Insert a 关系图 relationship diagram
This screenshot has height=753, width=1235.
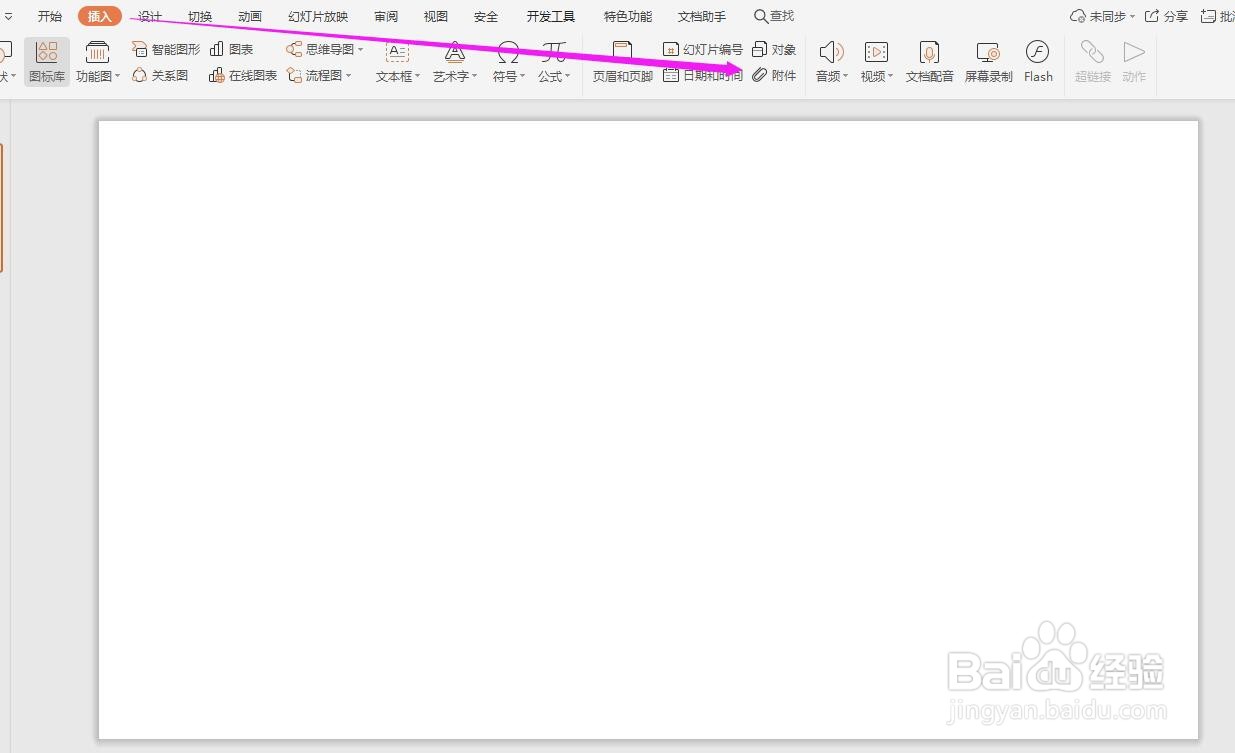click(161, 75)
